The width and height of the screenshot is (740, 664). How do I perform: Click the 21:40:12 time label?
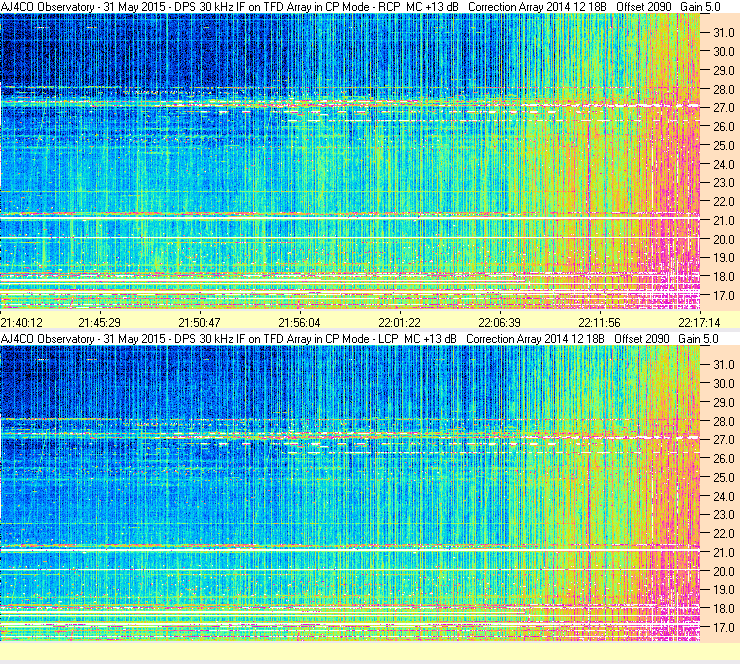[x=22, y=323]
